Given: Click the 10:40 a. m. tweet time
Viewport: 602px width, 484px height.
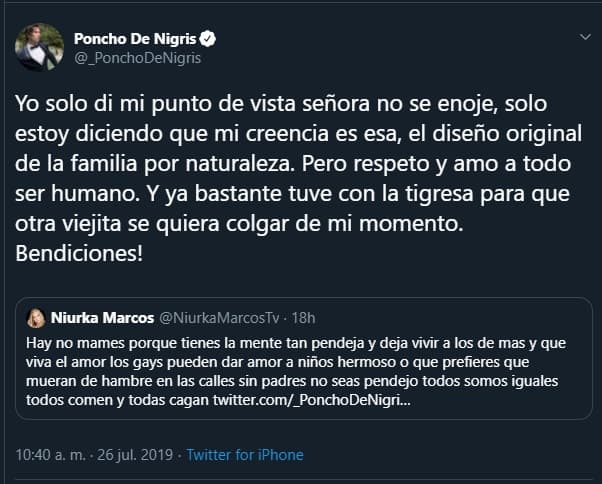Looking at the screenshot, I should coord(50,455).
